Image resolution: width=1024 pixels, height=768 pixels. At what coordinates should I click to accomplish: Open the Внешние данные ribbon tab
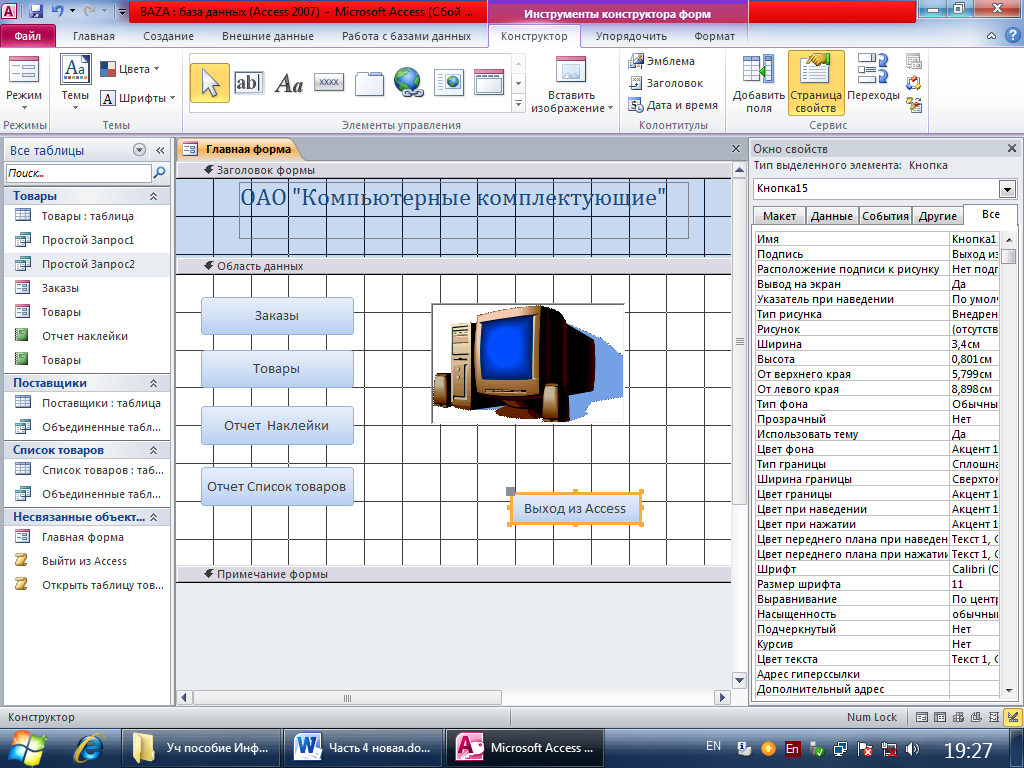(x=268, y=36)
